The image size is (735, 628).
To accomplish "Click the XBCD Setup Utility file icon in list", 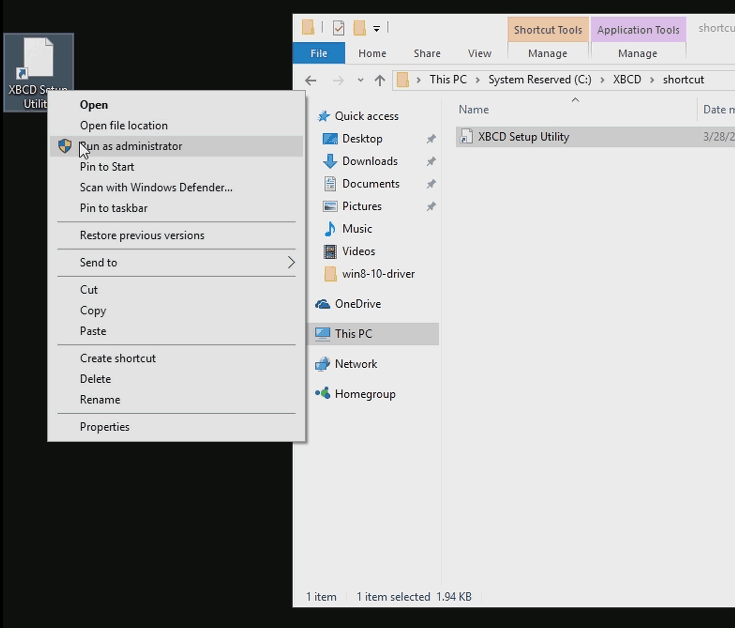I will click(466, 136).
